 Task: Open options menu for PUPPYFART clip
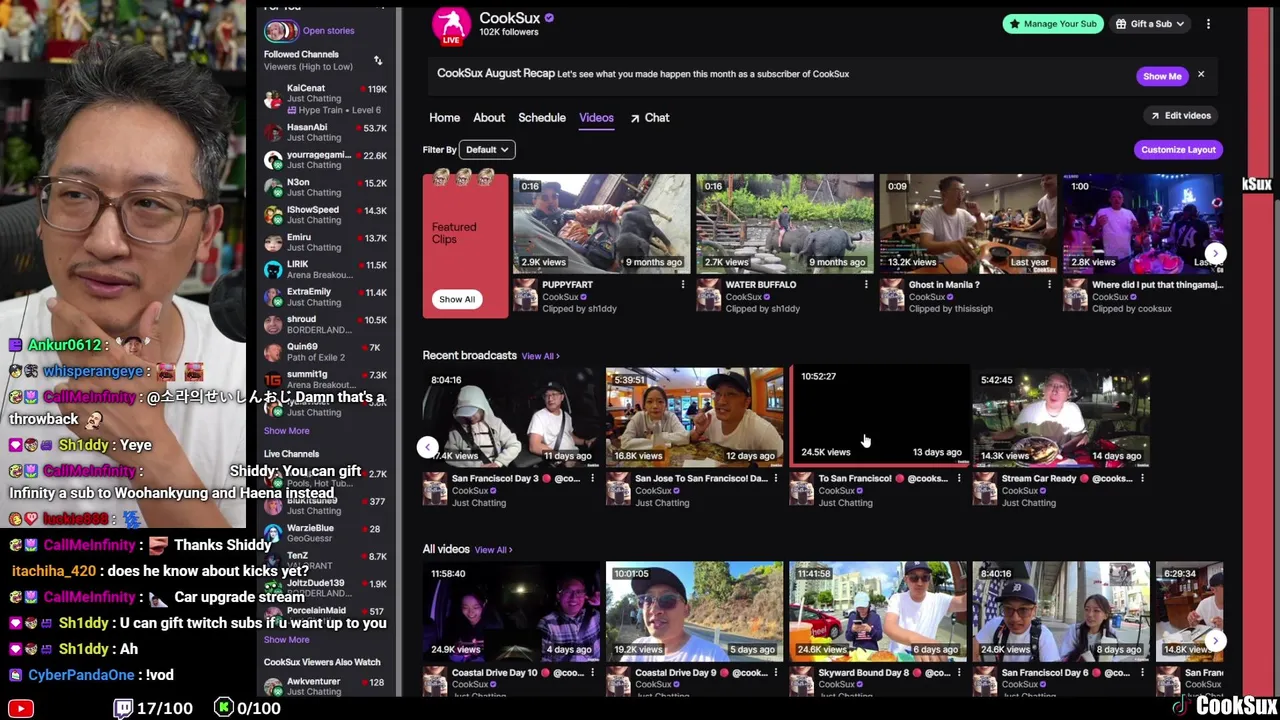[683, 285]
